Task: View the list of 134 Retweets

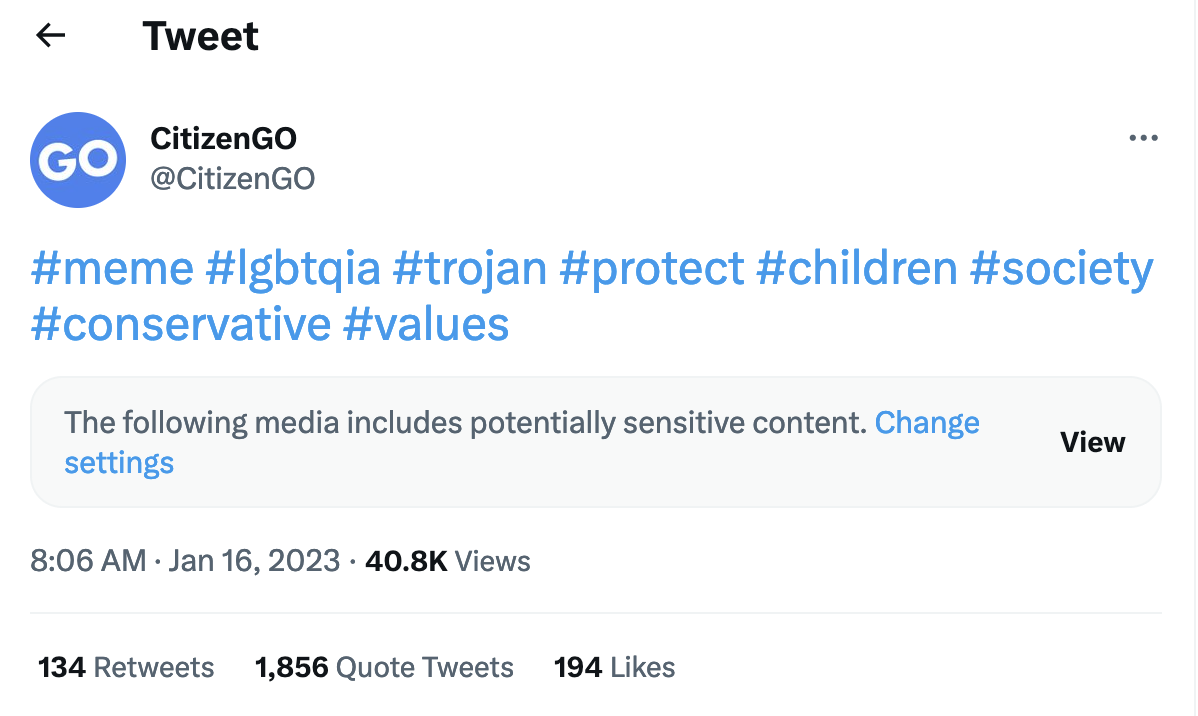Action: (125, 666)
